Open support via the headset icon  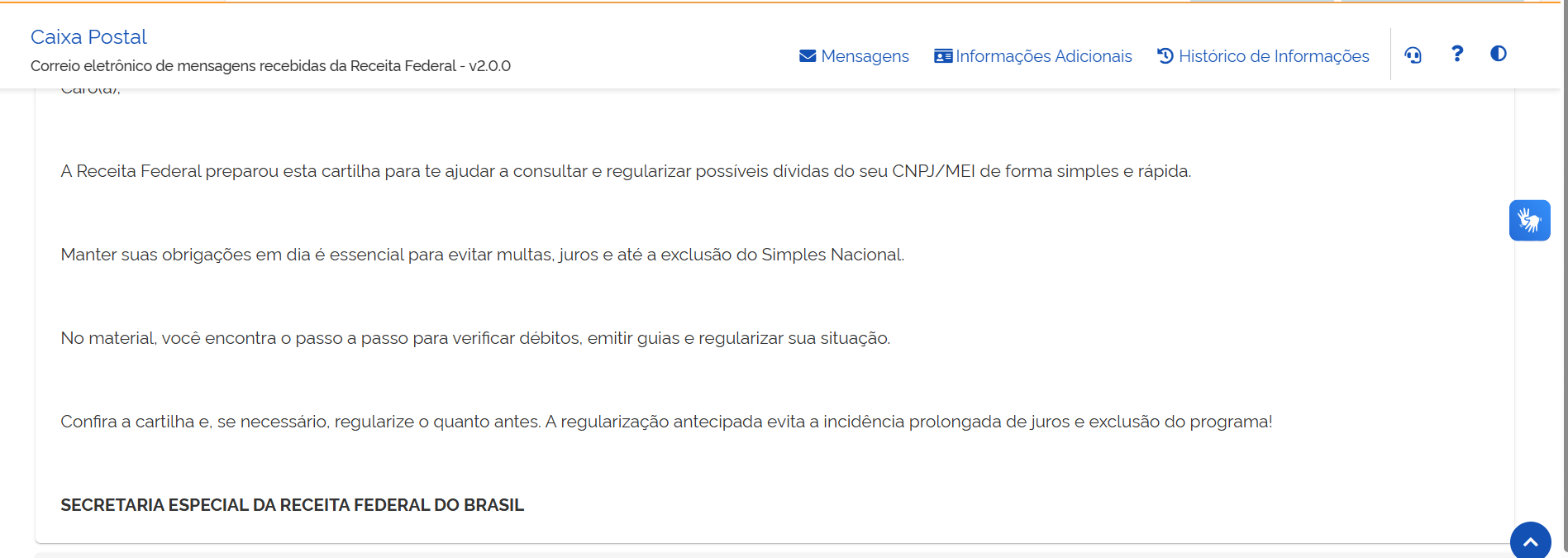click(x=1413, y=55)
